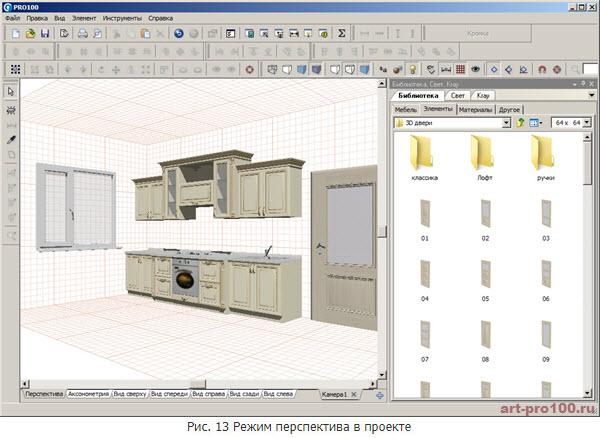Image resolution: width=600 pixels, height=438 pixels.
Task: Click the Save diskette icon
Action: coord(46,33)
